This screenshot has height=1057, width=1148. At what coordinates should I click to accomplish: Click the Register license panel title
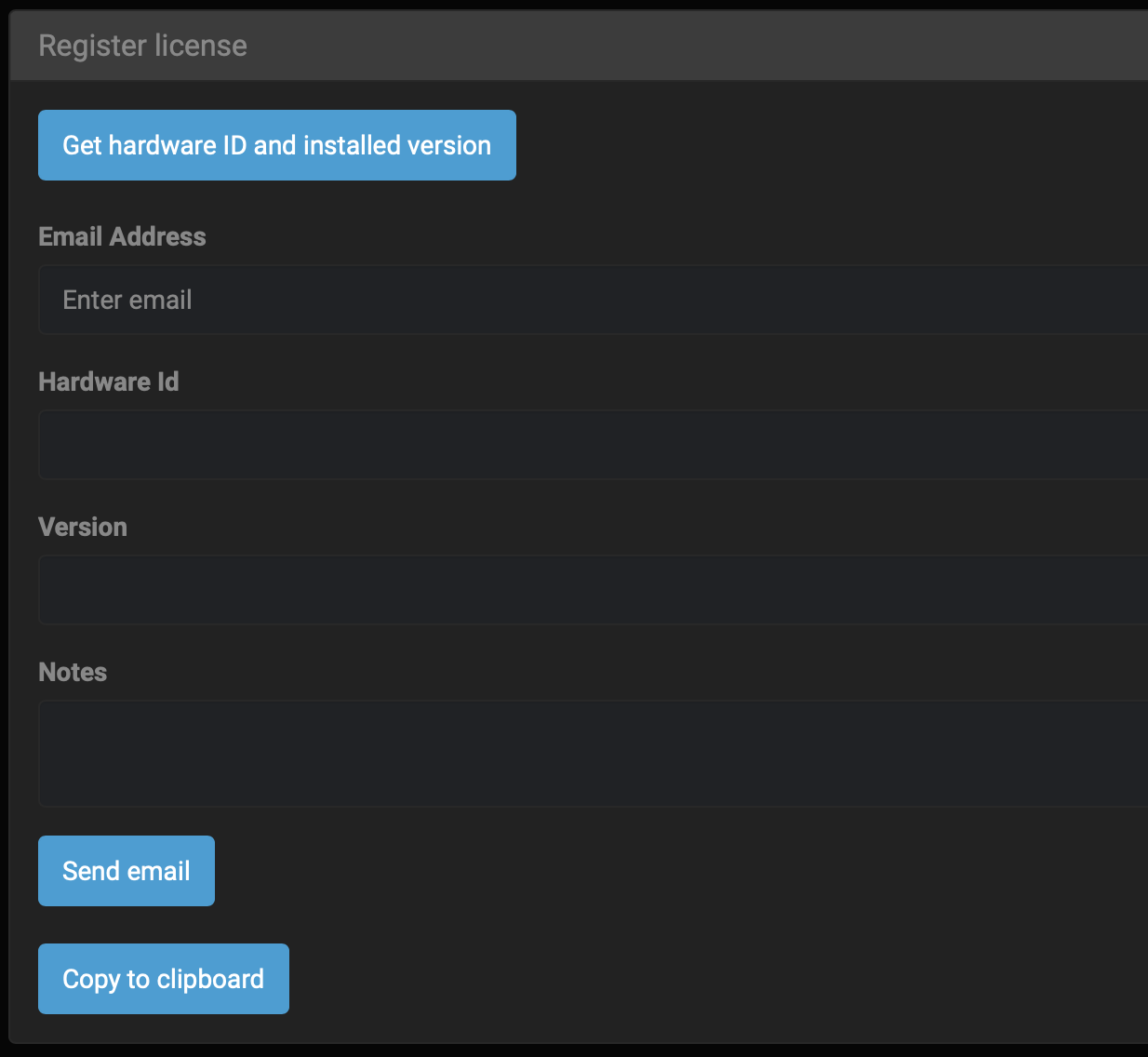142,46
